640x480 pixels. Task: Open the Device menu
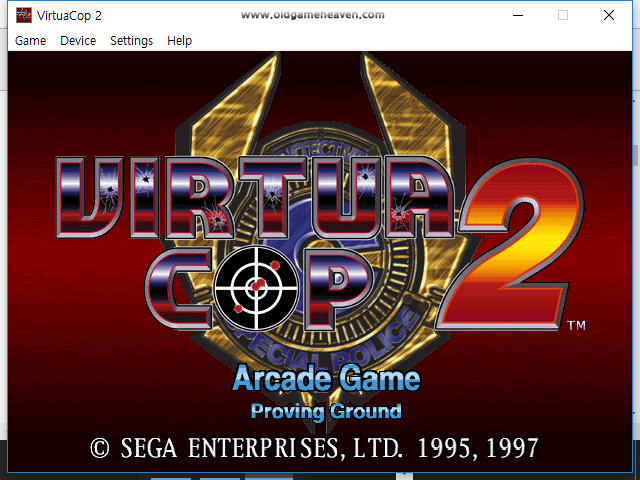pyautogui.click(x=78, y=41)
